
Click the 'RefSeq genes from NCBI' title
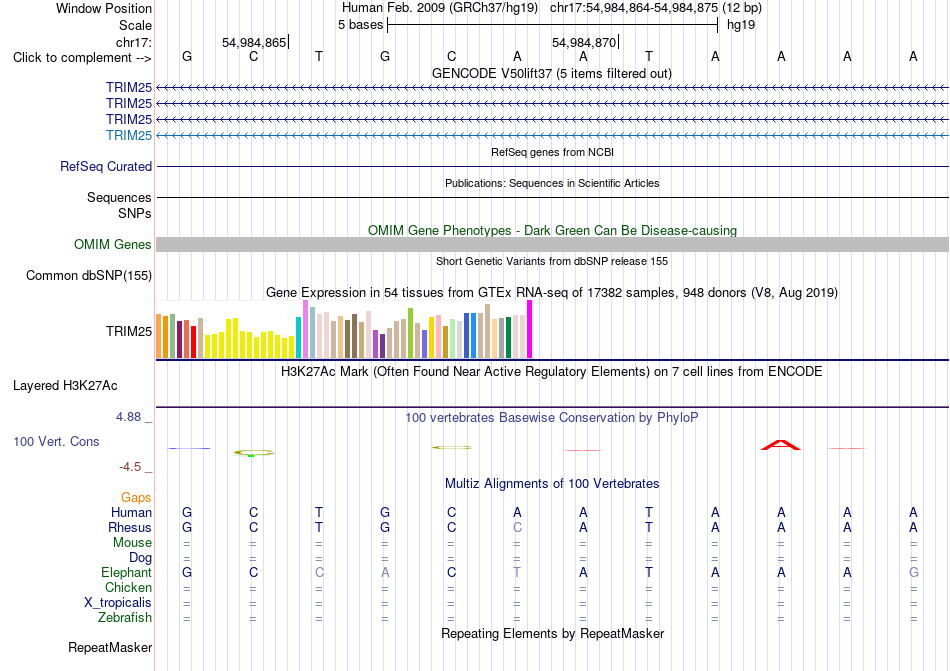[552, 153]
